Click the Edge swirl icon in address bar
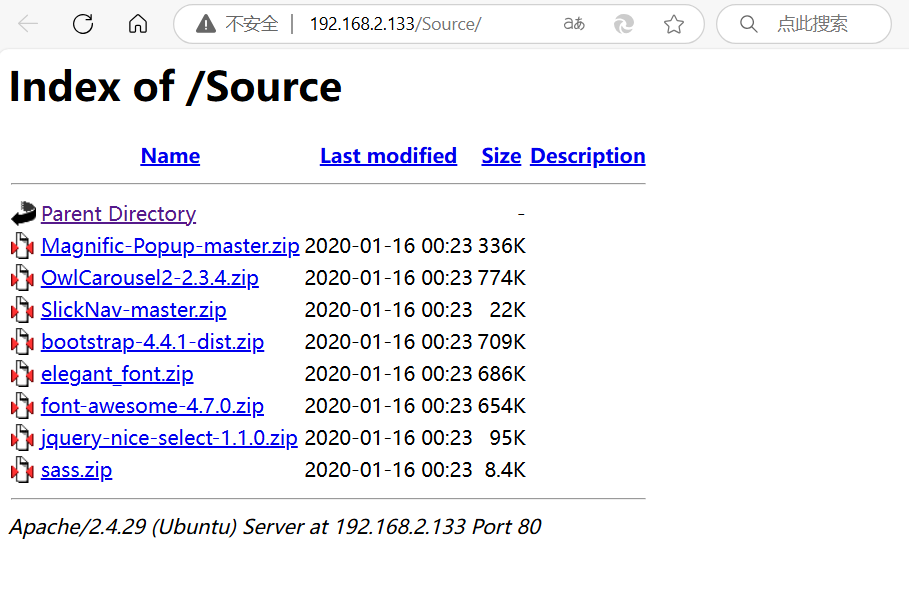Screen dimensions: 909x590 624,24
